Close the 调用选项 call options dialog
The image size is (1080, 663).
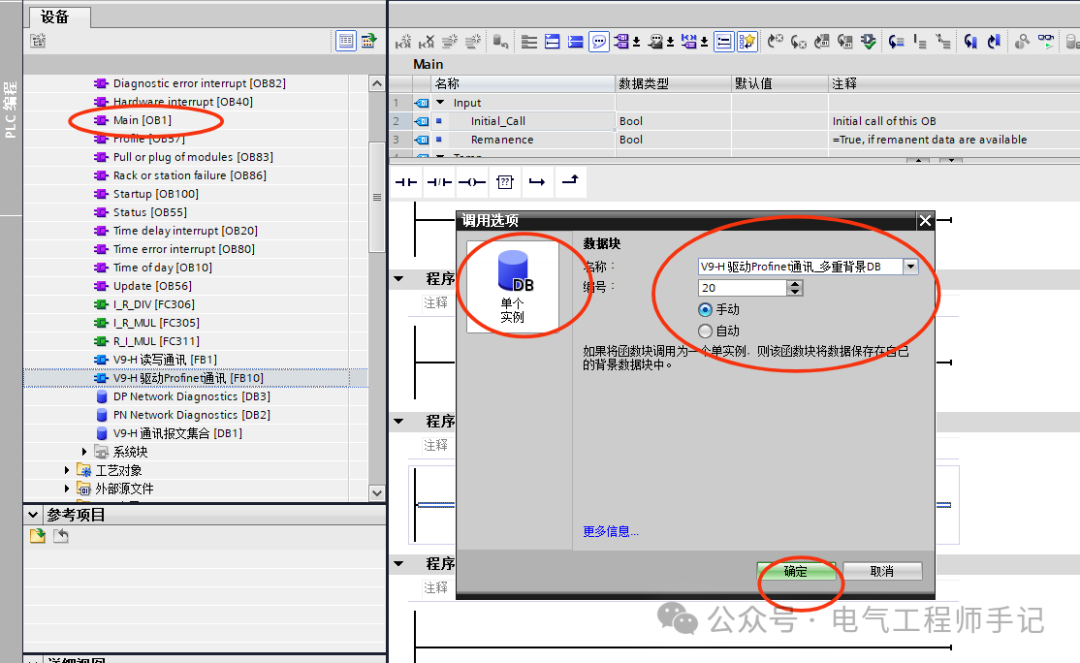[x=925, y=220]
